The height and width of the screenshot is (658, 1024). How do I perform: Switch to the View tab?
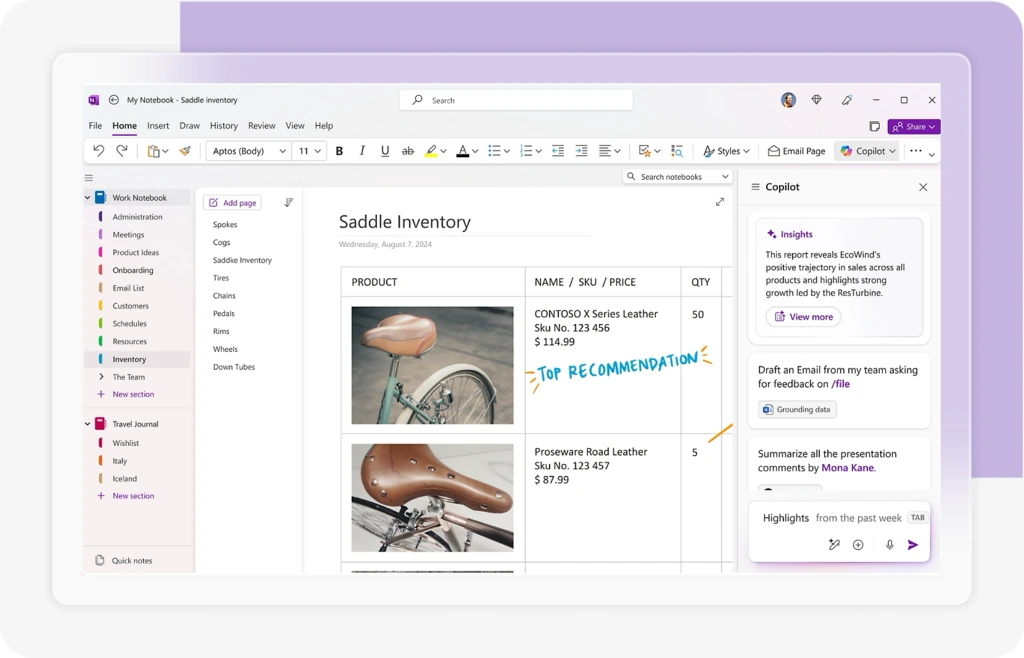[x=295, y=125]
